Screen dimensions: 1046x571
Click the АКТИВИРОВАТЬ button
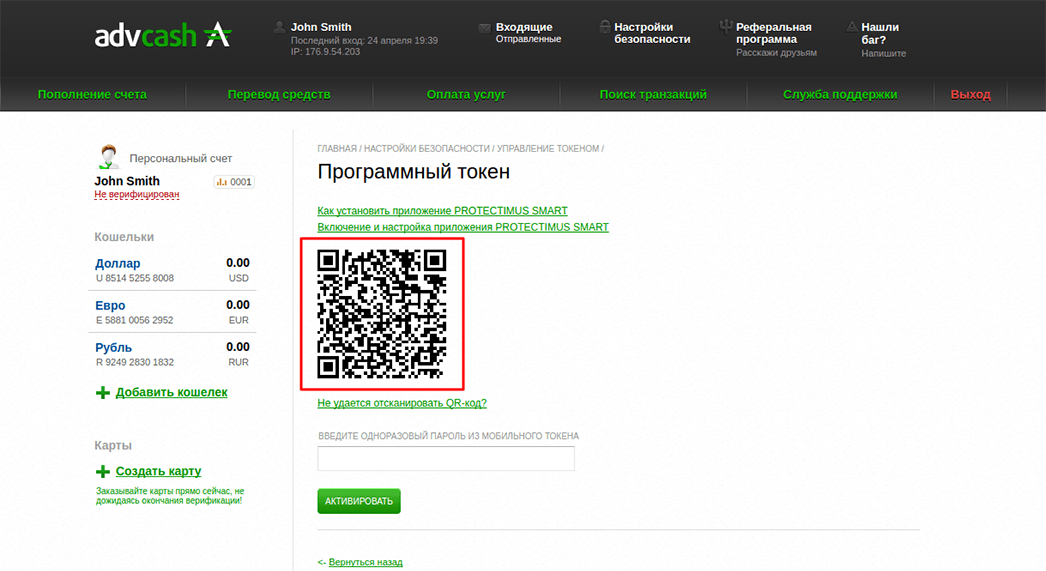[x=359, y=501]
